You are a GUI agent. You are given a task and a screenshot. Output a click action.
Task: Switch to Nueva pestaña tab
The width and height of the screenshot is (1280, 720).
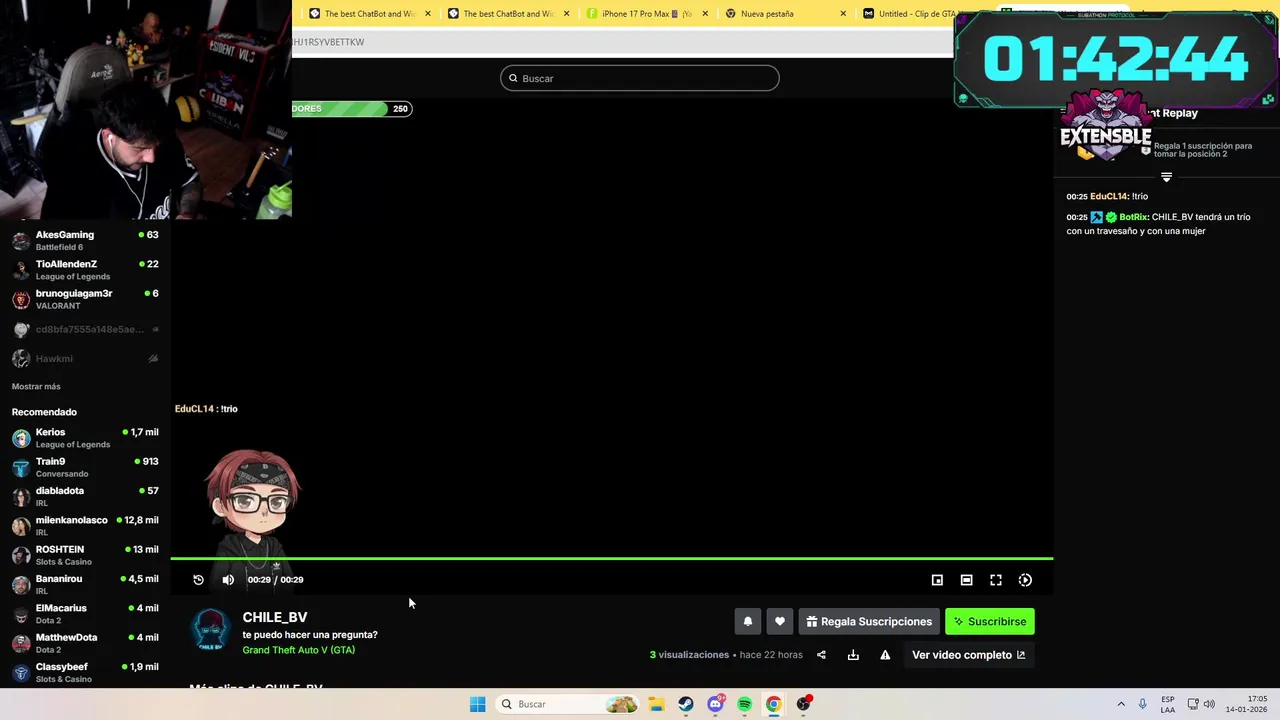click(x=786, y=14)
